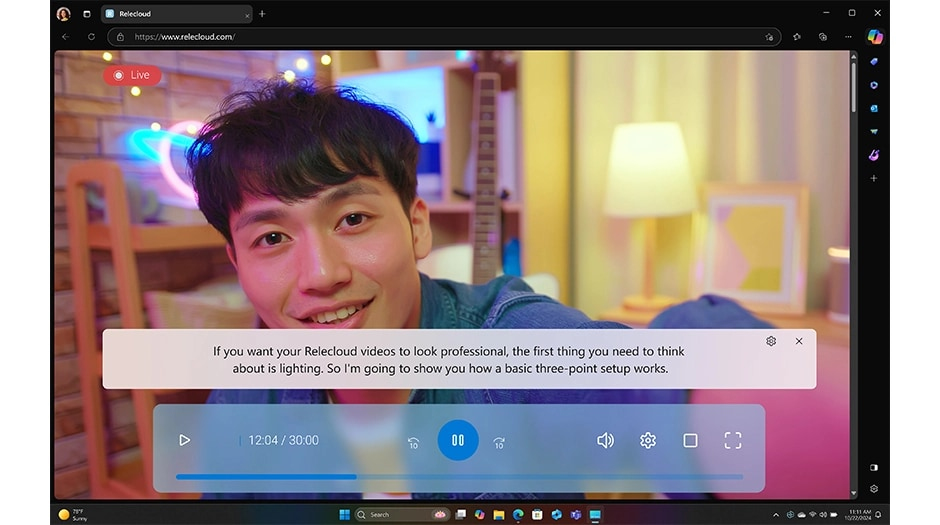Open the purple sidebar app icon
This screenshot has width=940, height=525.
(874, 155)
